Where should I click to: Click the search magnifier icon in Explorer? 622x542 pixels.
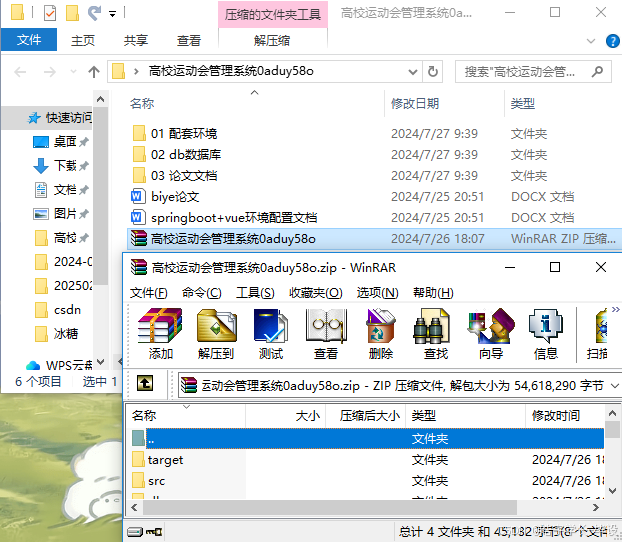coord(597,72)
